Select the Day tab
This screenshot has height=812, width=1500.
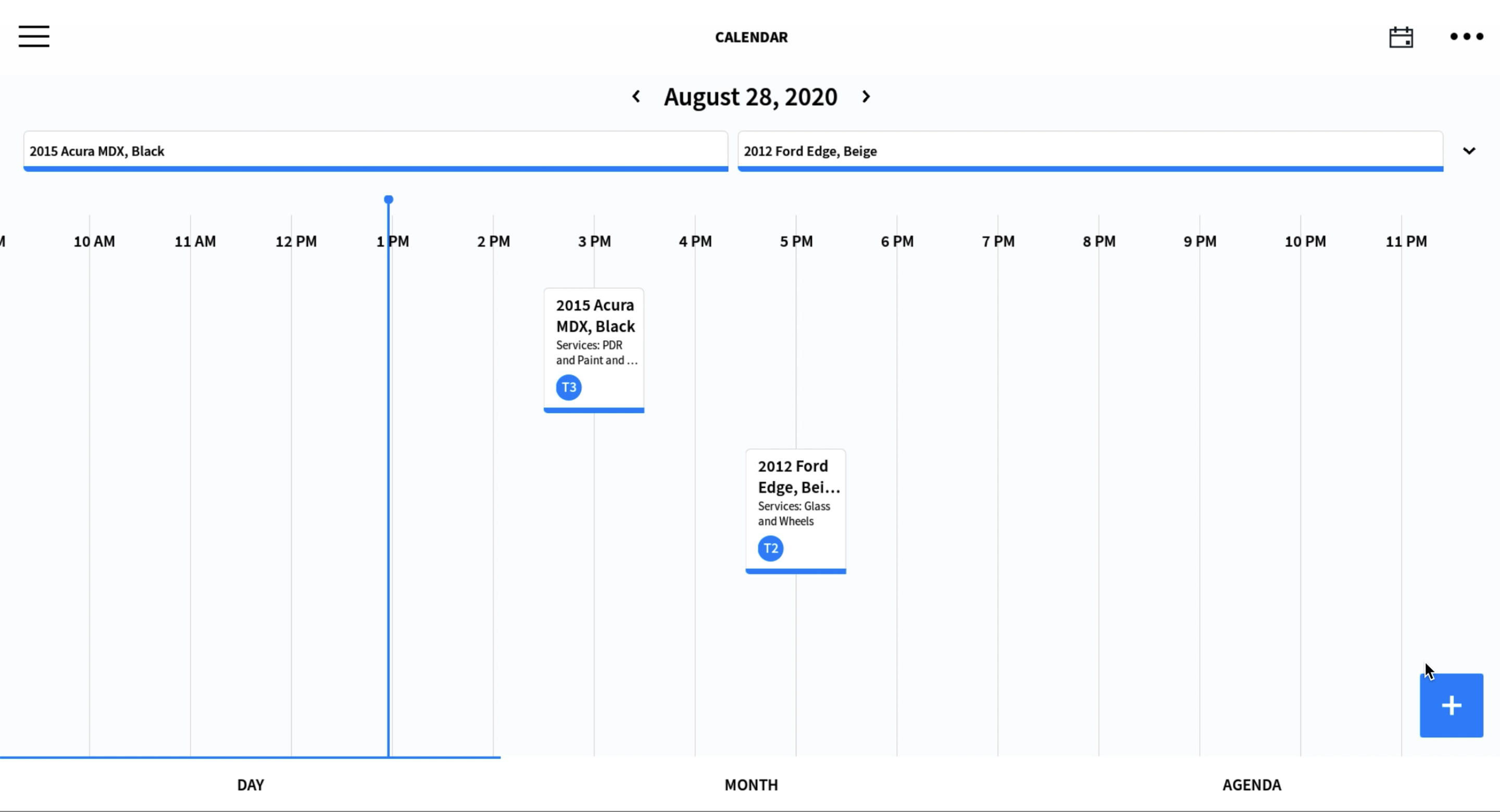[251, 784]
